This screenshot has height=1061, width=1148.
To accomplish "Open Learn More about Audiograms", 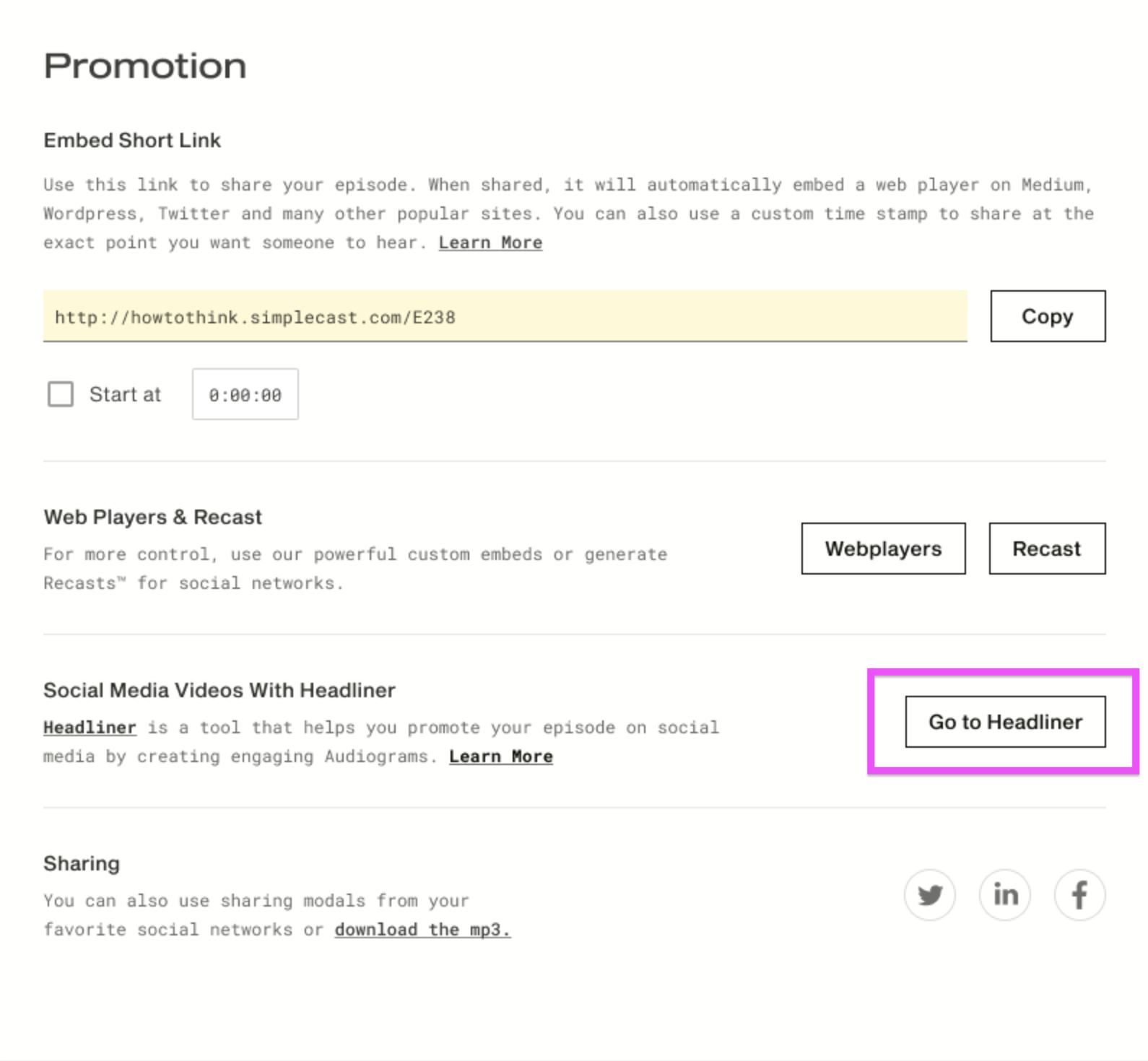I will tap(501, 757).
